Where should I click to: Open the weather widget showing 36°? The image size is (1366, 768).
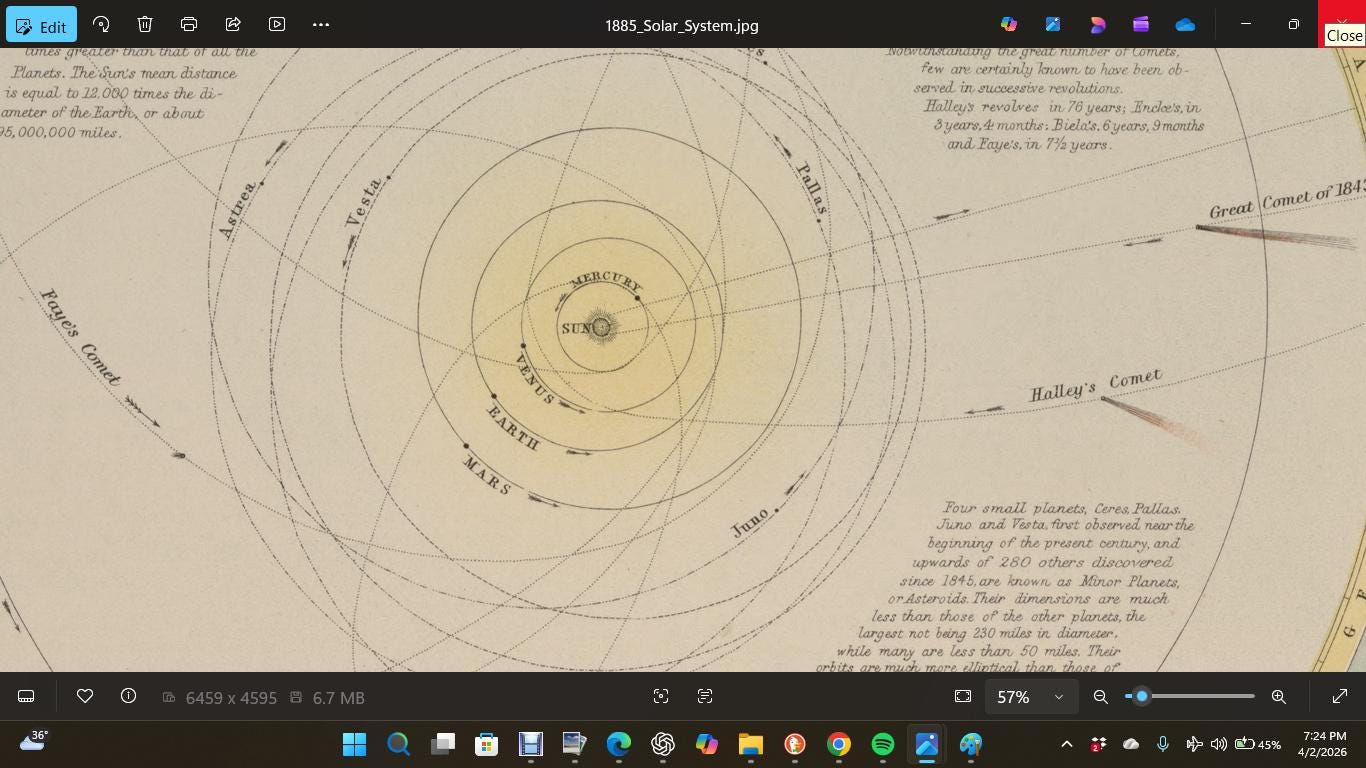point(34,742)
